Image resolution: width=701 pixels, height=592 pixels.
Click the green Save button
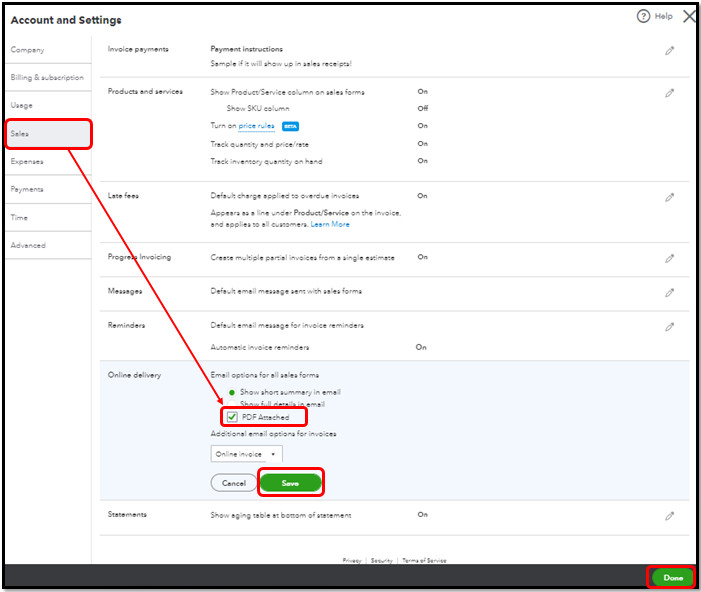tap(290, 482)
